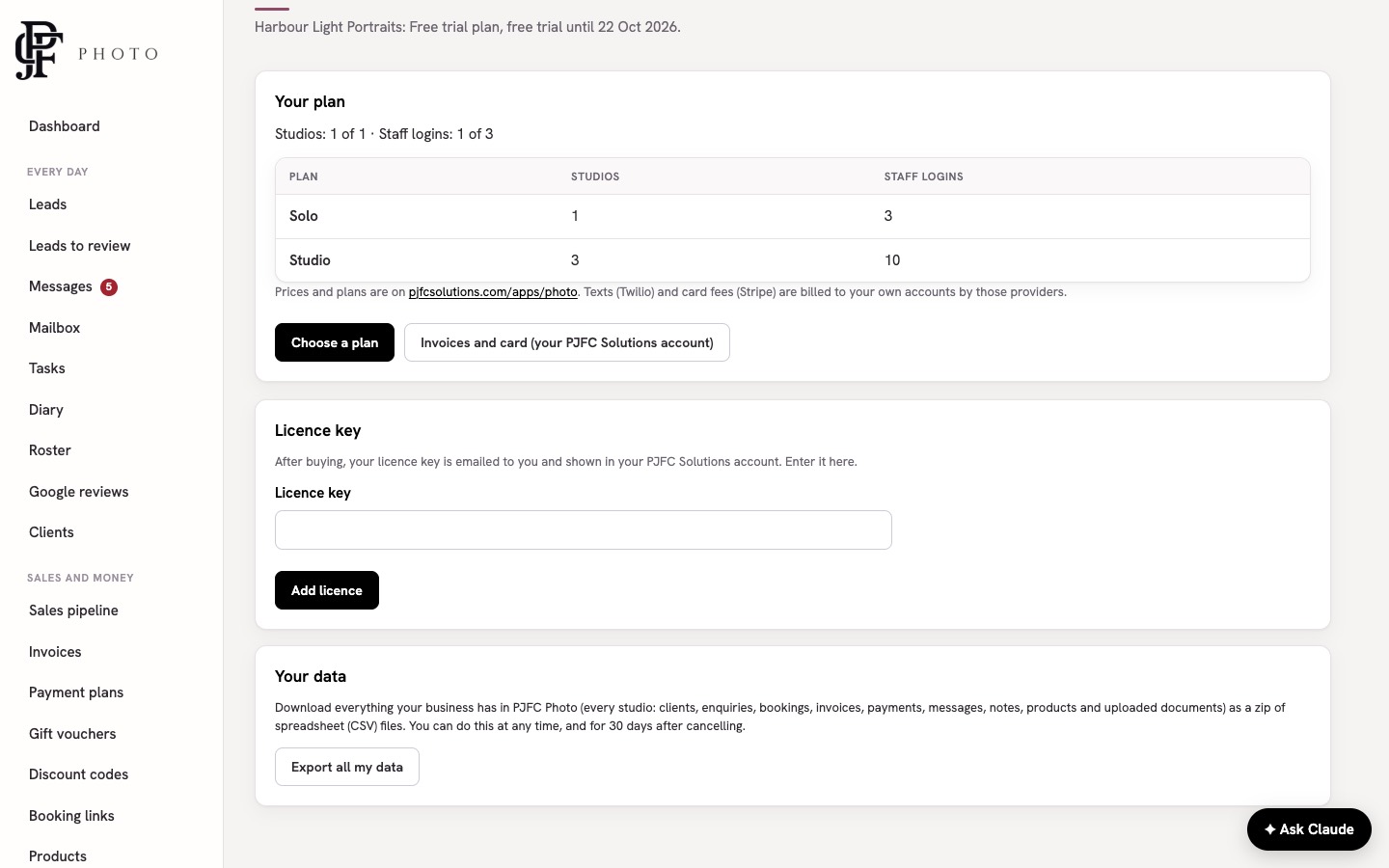
Task: Select the Studio plan row
Action: point(793,260)
